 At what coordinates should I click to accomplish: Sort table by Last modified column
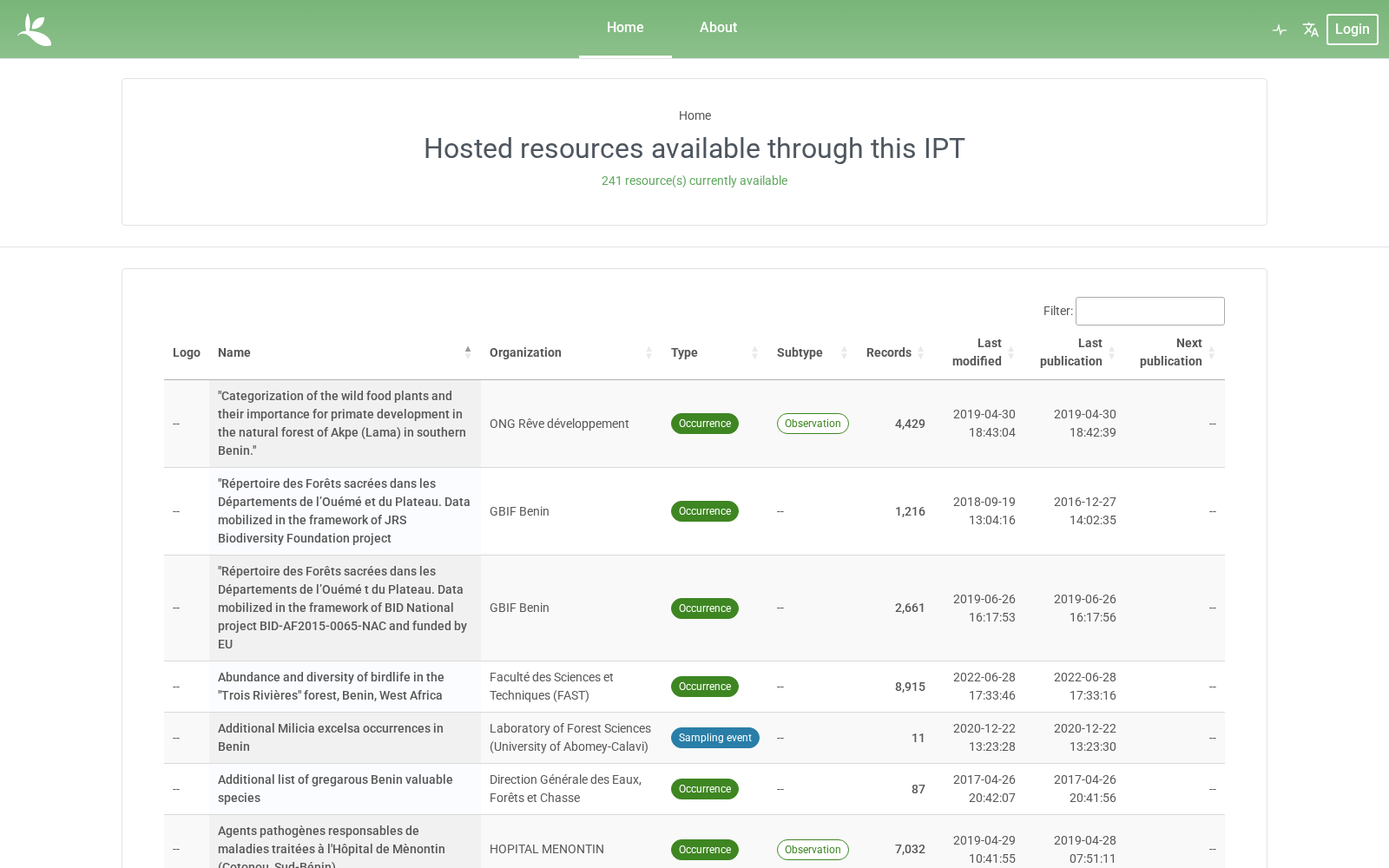point(979,352)
